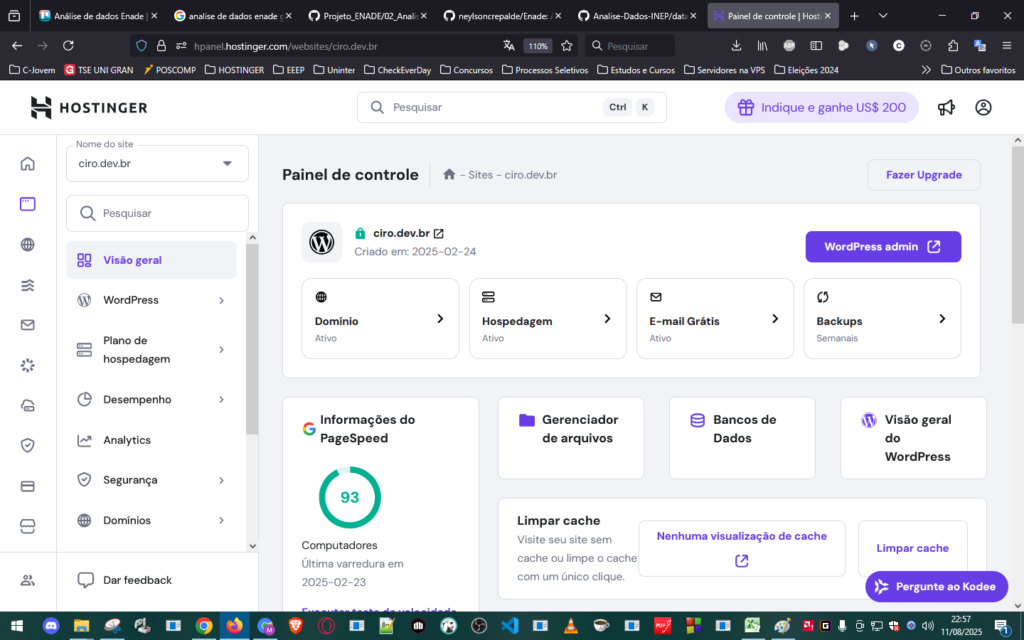
Task: Select Analytics in the sidebar menu
Action: 127,440
